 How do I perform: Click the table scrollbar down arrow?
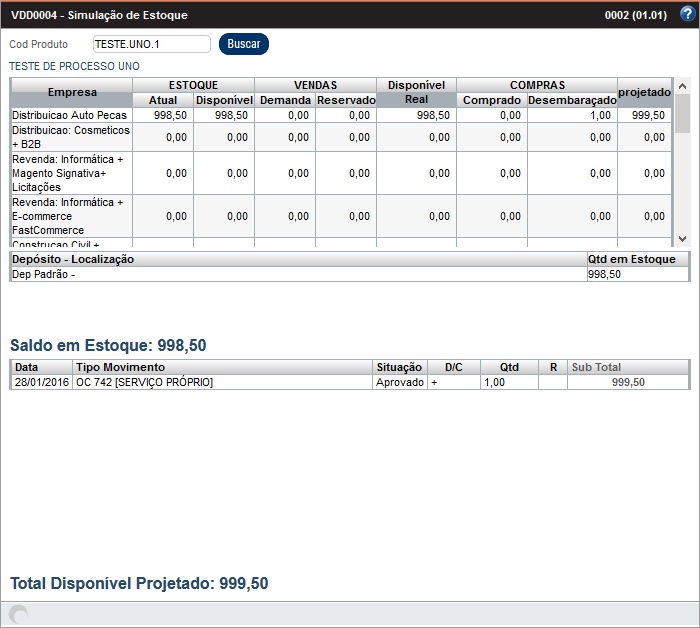[683, 238]
